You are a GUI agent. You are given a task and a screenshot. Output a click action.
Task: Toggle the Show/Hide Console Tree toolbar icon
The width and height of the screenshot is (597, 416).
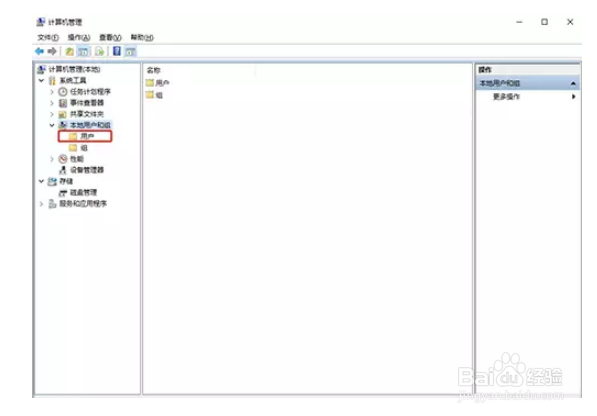(x=83, y=51)
